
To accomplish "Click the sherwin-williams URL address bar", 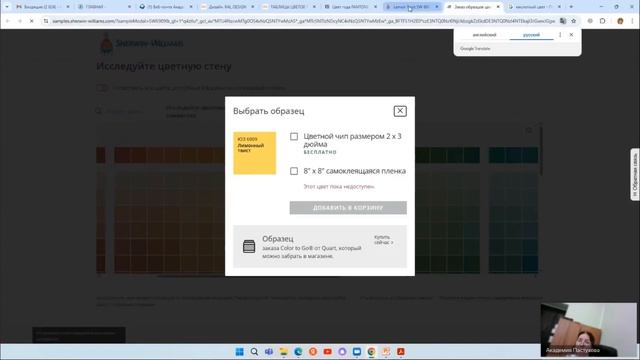I will [x=304, y=21].
